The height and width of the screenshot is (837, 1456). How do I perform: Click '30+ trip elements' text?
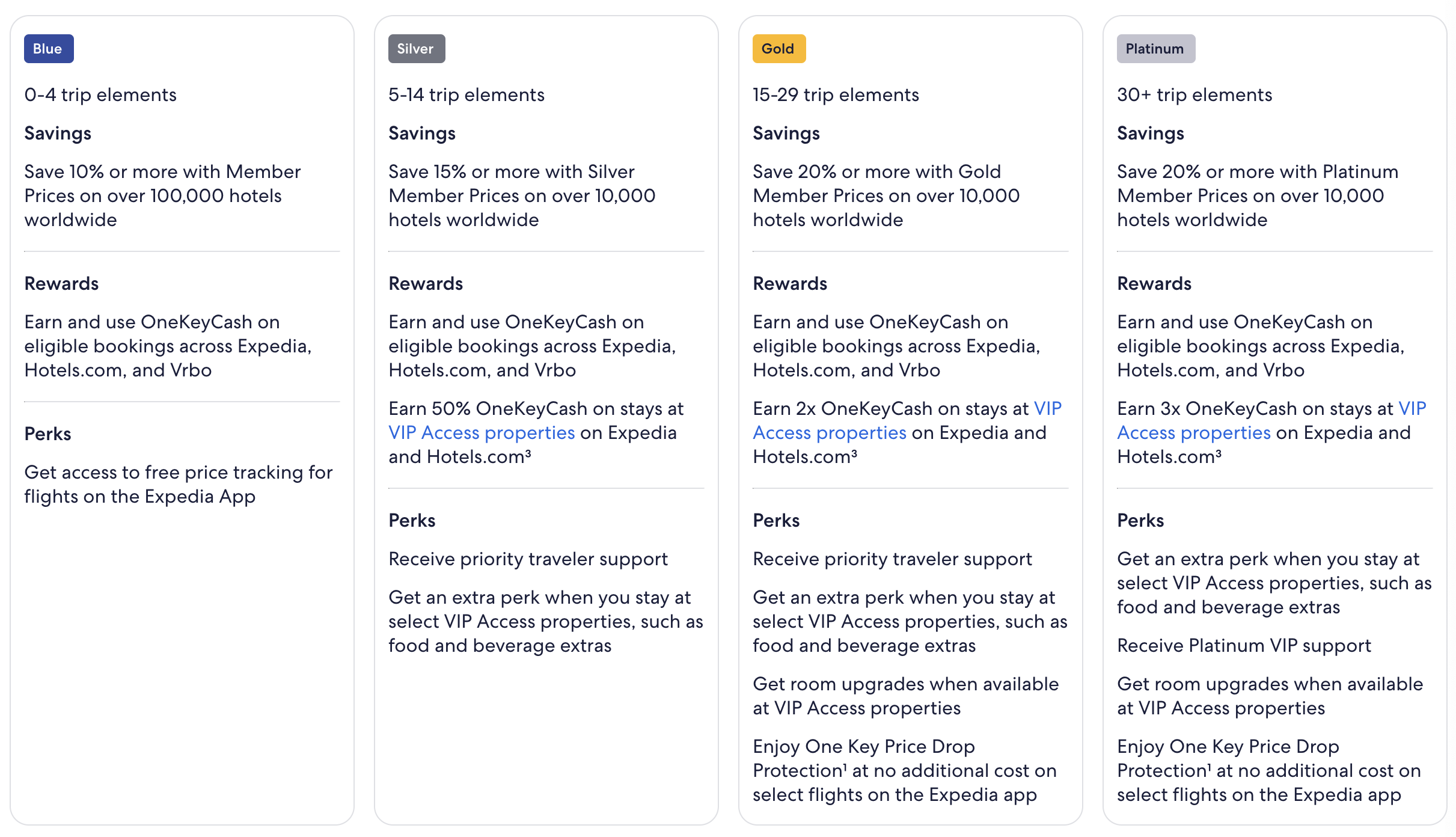(1194, 95)
